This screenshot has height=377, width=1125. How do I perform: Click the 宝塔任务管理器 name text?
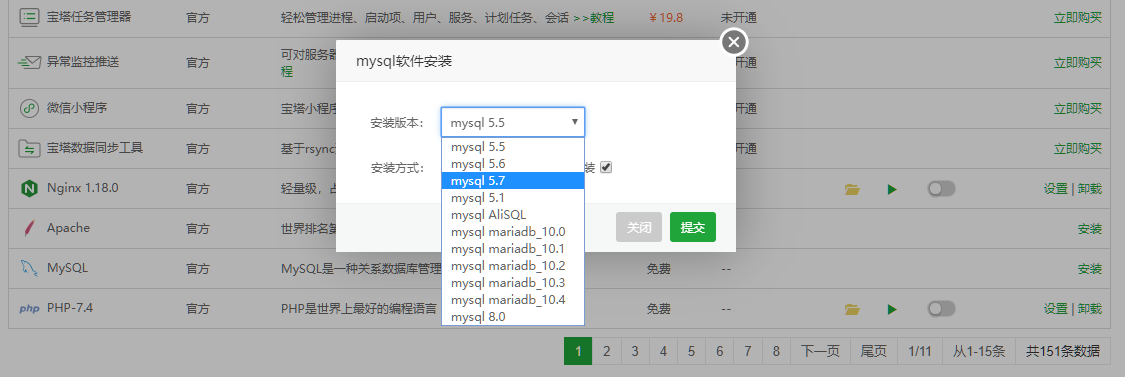pyautogui.click(x=89, y=17)
